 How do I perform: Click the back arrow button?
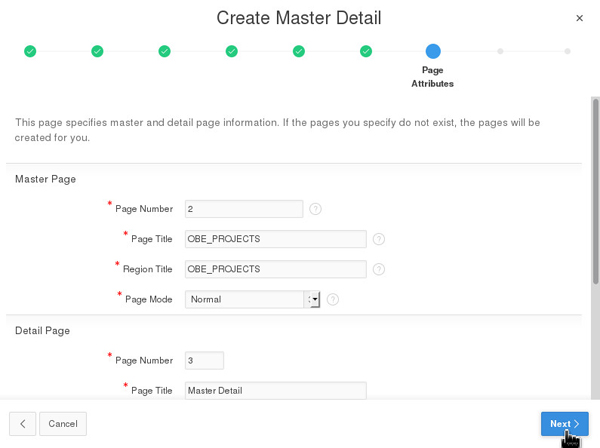pyautogui.click(x=23, y=424)
